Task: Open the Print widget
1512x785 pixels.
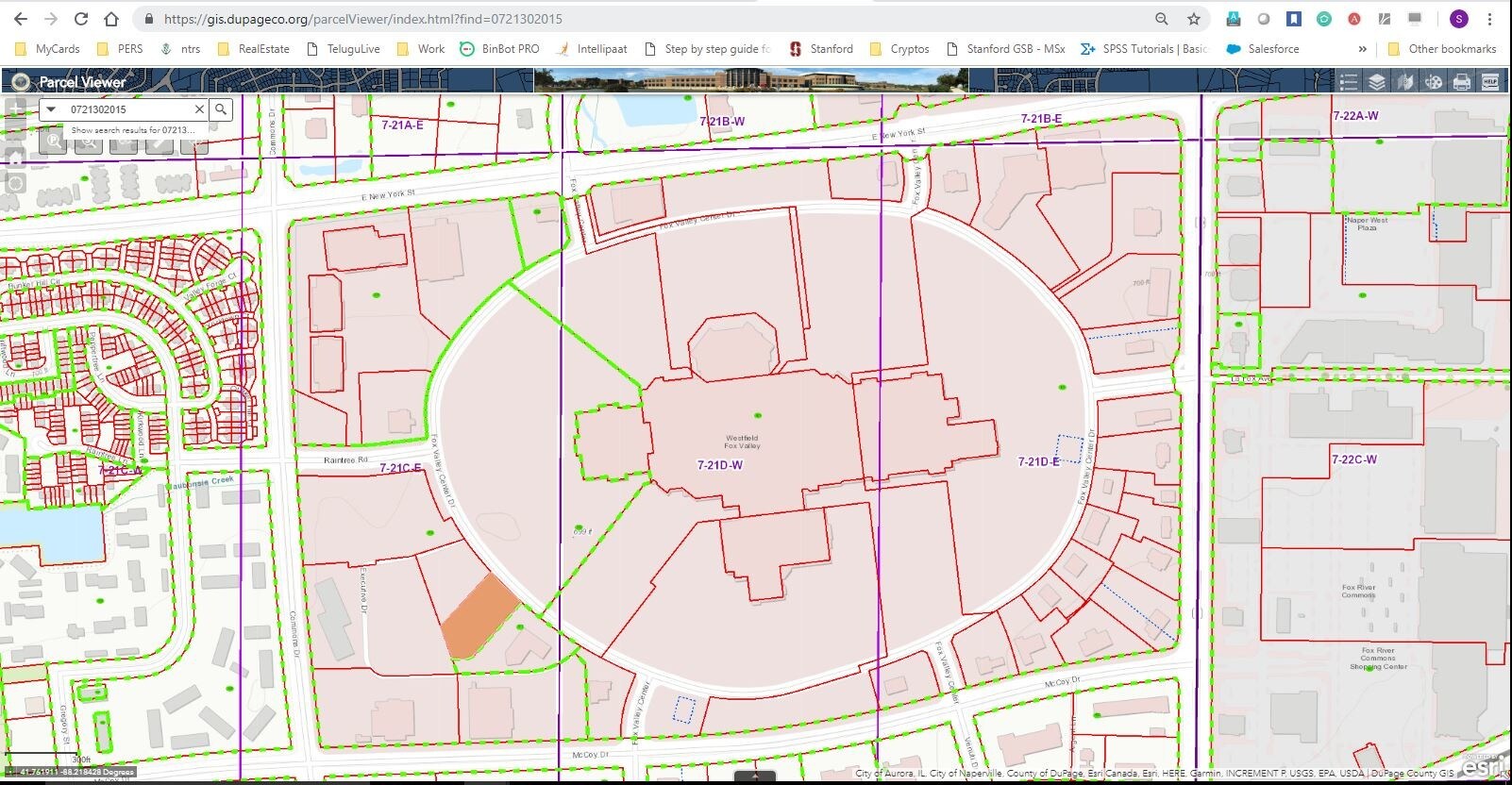Action: 1462,82
